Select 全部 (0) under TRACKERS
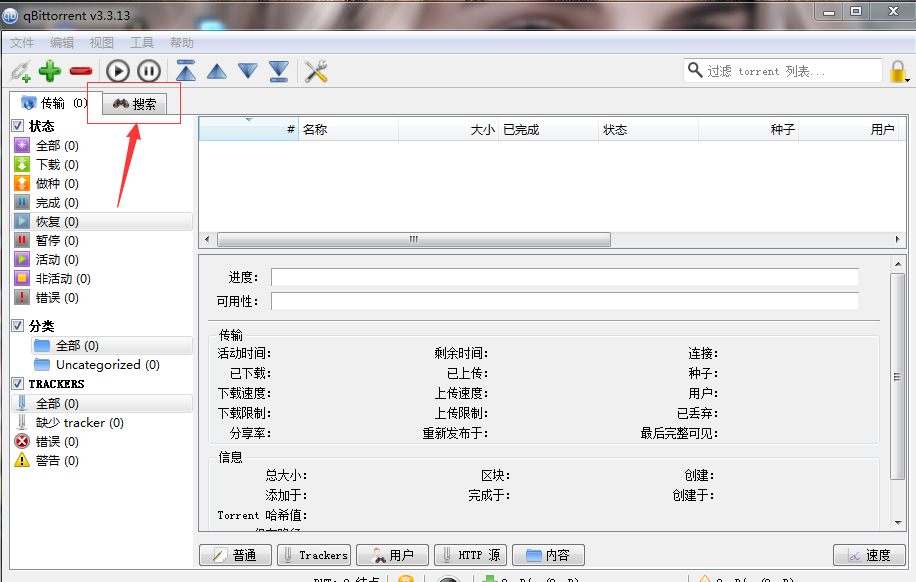 pyautogui.click(x=102, y=403)
